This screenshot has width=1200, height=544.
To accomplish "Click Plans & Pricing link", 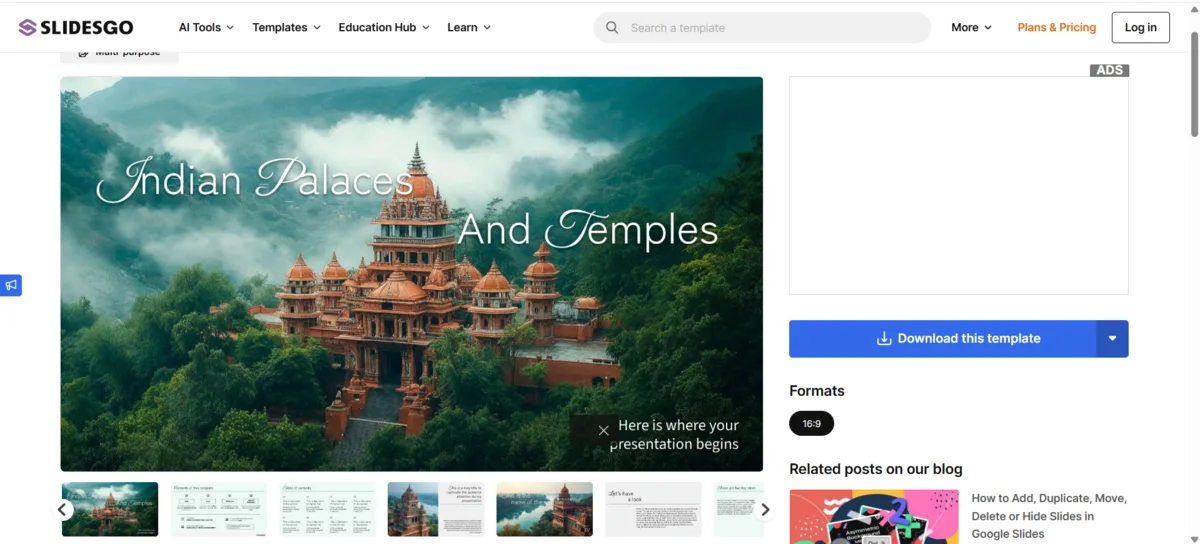I will (1056, 28).
